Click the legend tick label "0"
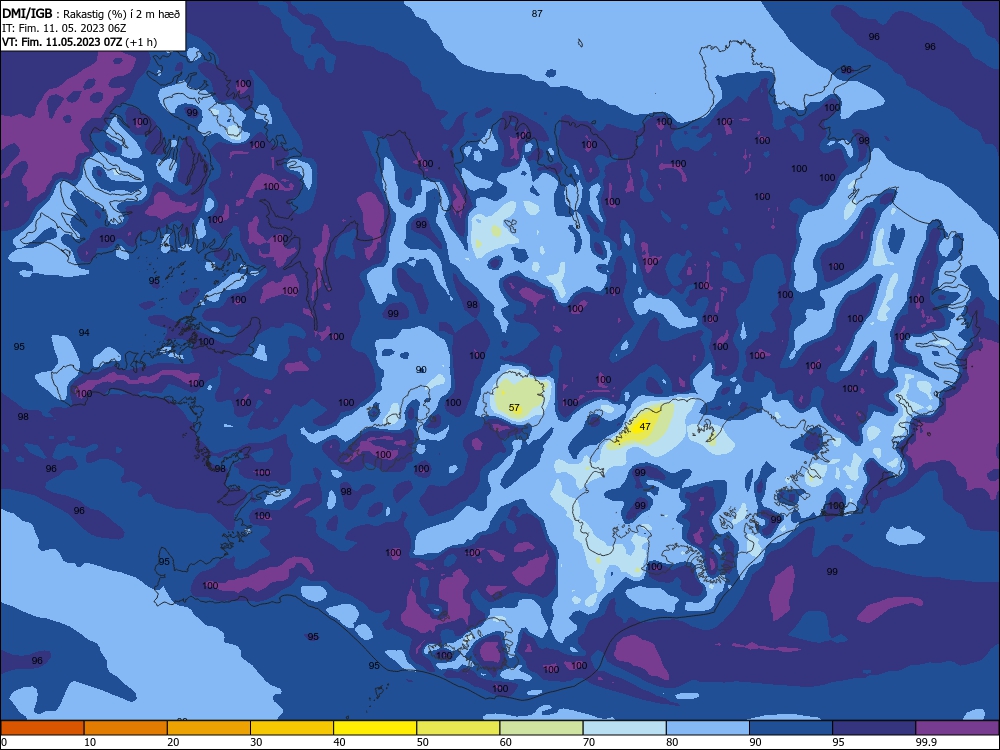Screen dimensions: 1000x750 pos(4,742)
